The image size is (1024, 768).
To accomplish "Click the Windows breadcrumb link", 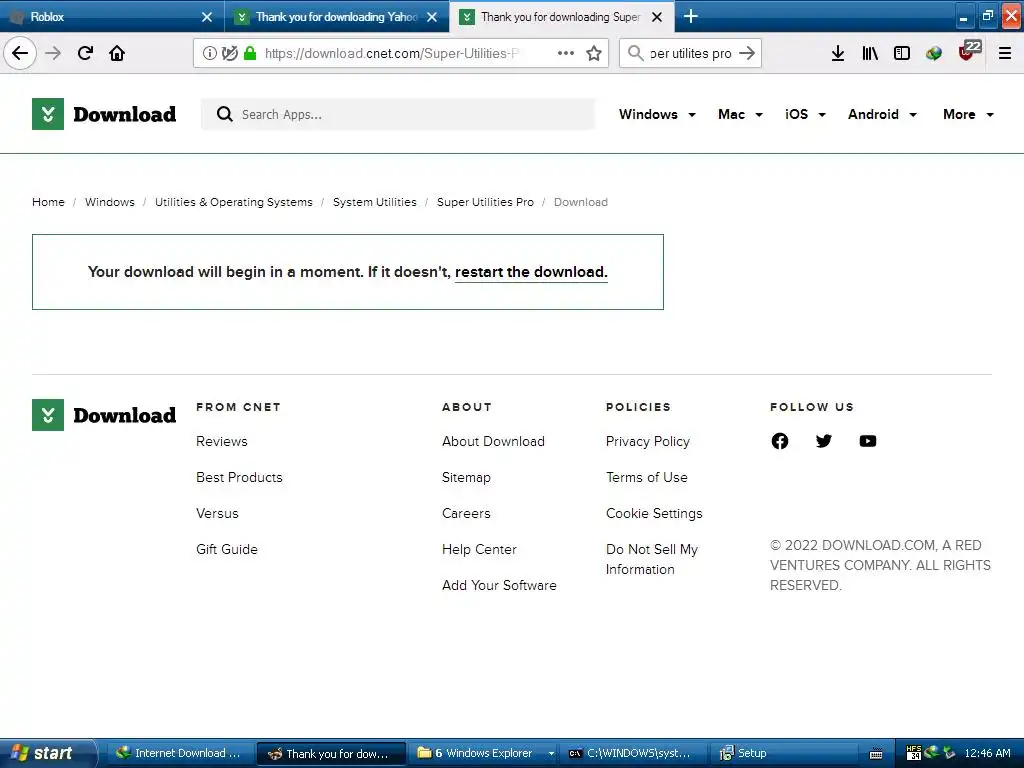I will pyautogui.click(x=110, y=202).
